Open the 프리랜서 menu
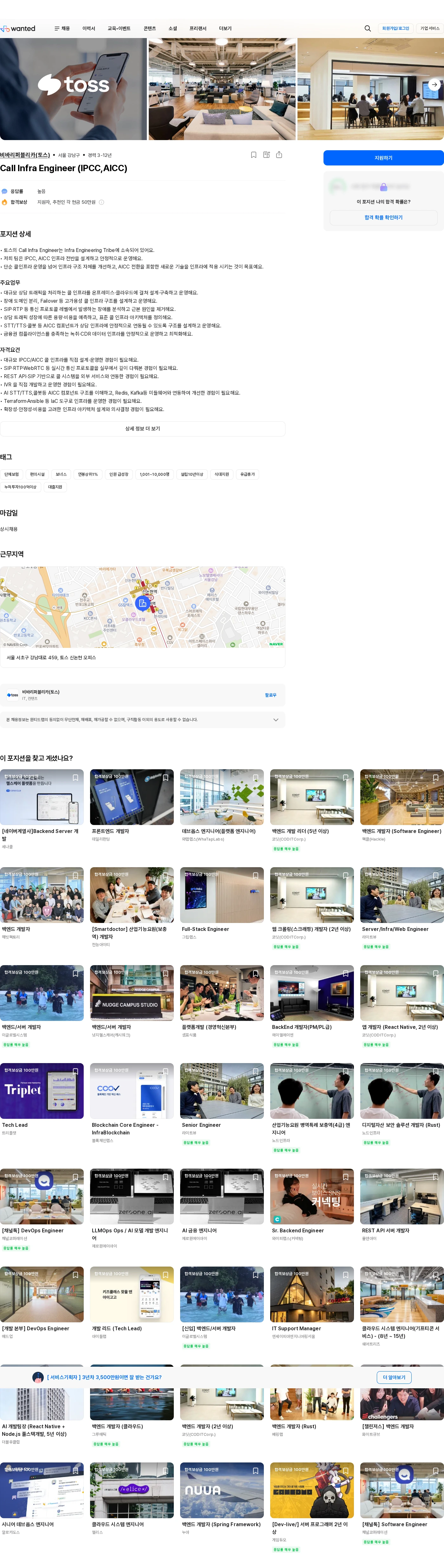Screen dimensions: 444x1568 point(198,29)
